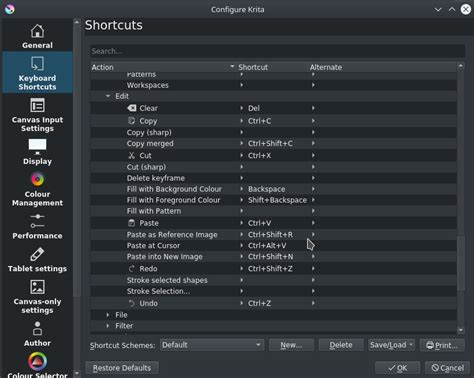
Task: Confirm with the OK button
Action: click(x=397, y=368)
